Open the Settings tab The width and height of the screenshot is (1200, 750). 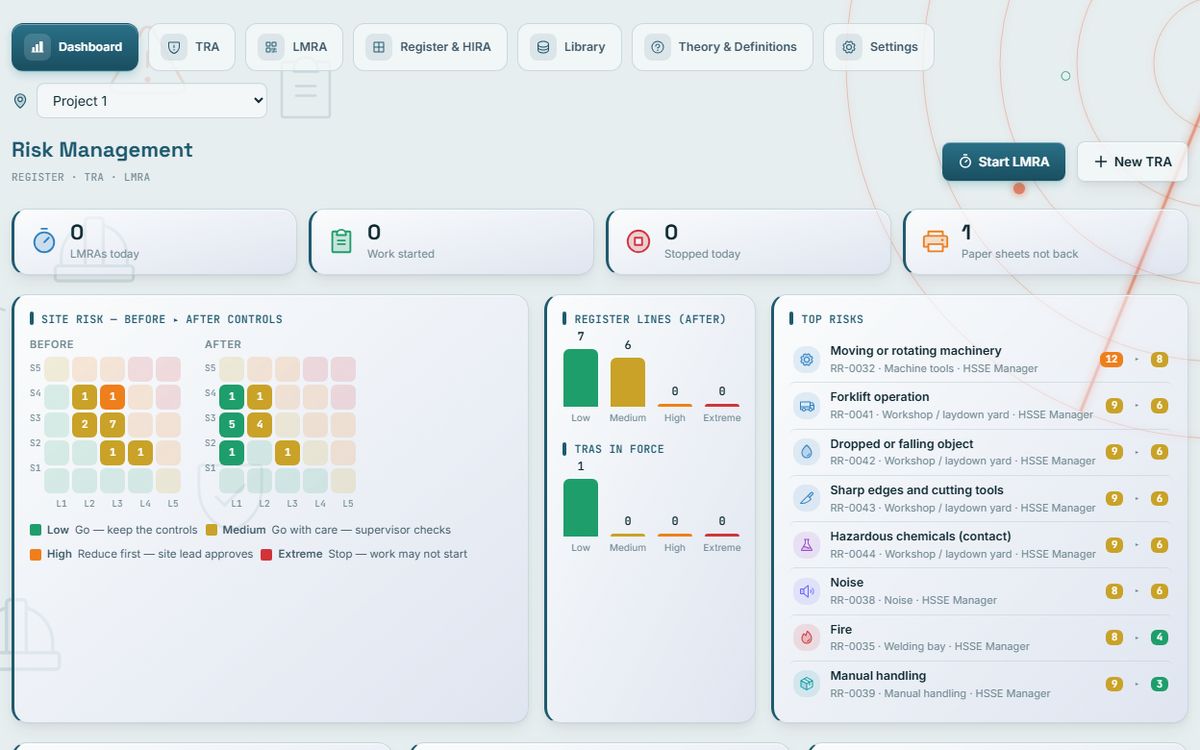tap(878, 47)
